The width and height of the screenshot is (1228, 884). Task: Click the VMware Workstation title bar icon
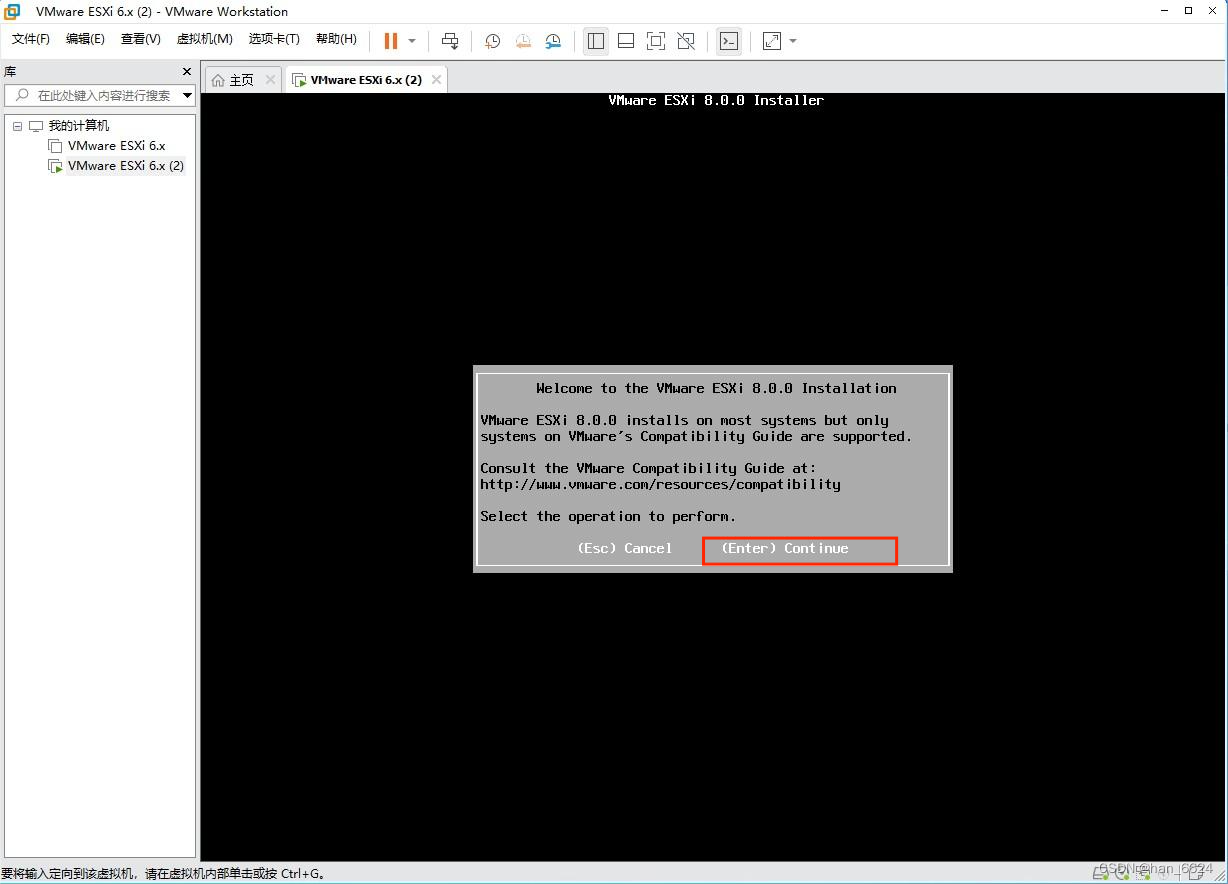(x=13, y=12)
